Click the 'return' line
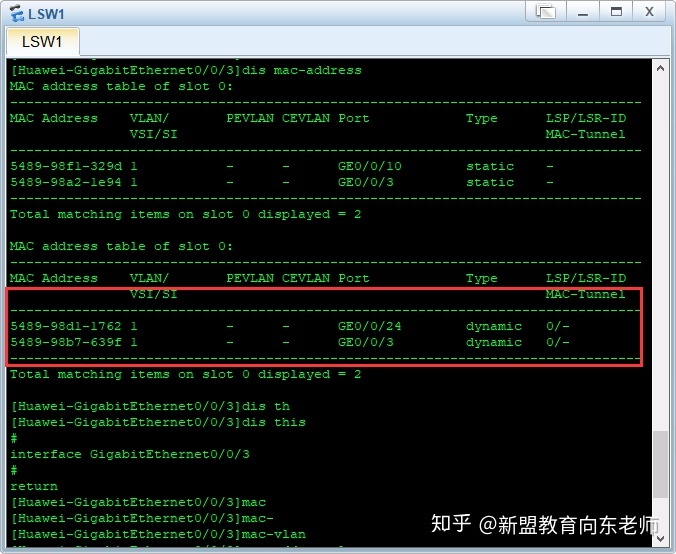Viewport: 676px width, 554px height. (x=34, y=486)
